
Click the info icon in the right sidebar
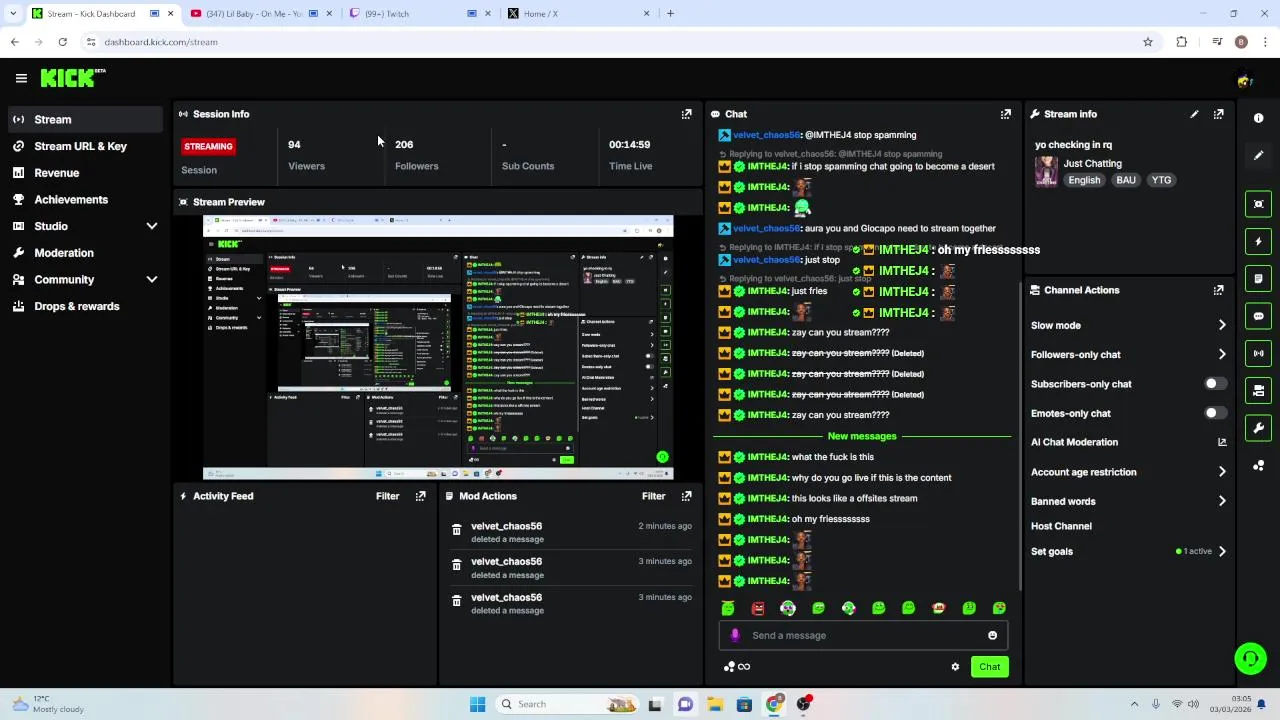(x=1258, y=118)
